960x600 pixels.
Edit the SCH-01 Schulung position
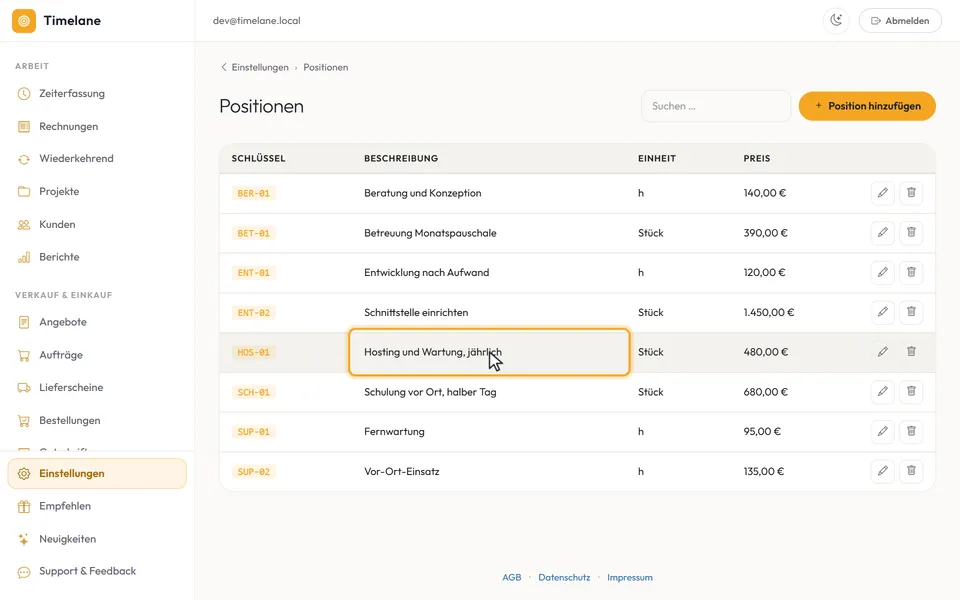(x=882, y=391)
